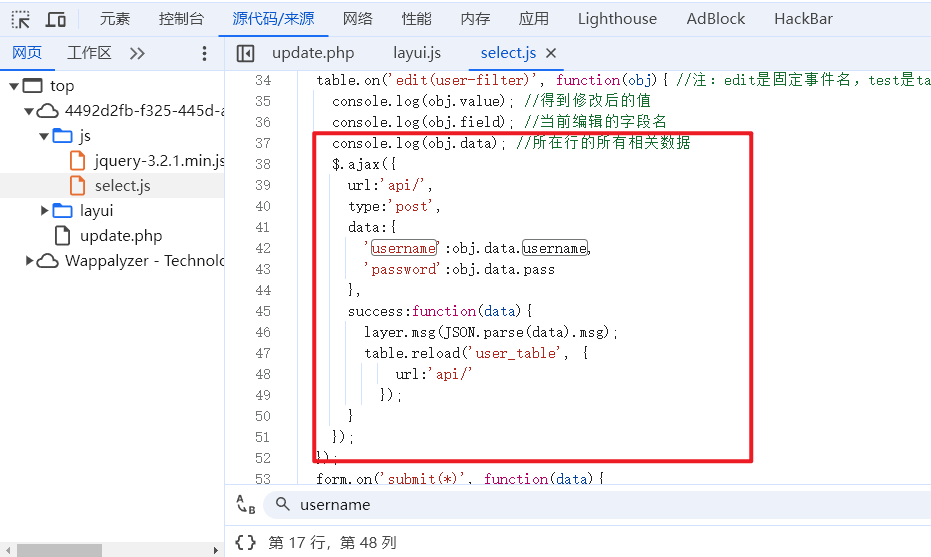Select update.php in the file tree
Image resolution: width=931 pixels, height=557 pixels.
(x=120, y=236)
